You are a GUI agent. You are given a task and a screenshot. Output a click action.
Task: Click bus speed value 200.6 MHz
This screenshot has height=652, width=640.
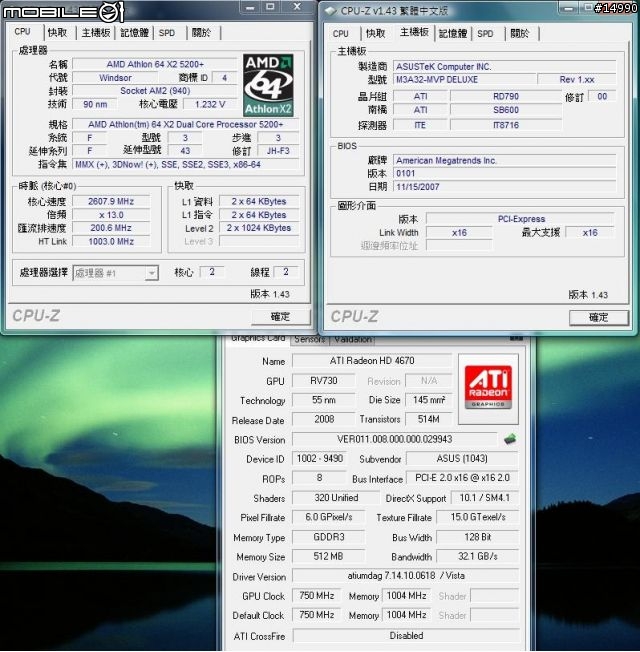[x=111, y=228]
